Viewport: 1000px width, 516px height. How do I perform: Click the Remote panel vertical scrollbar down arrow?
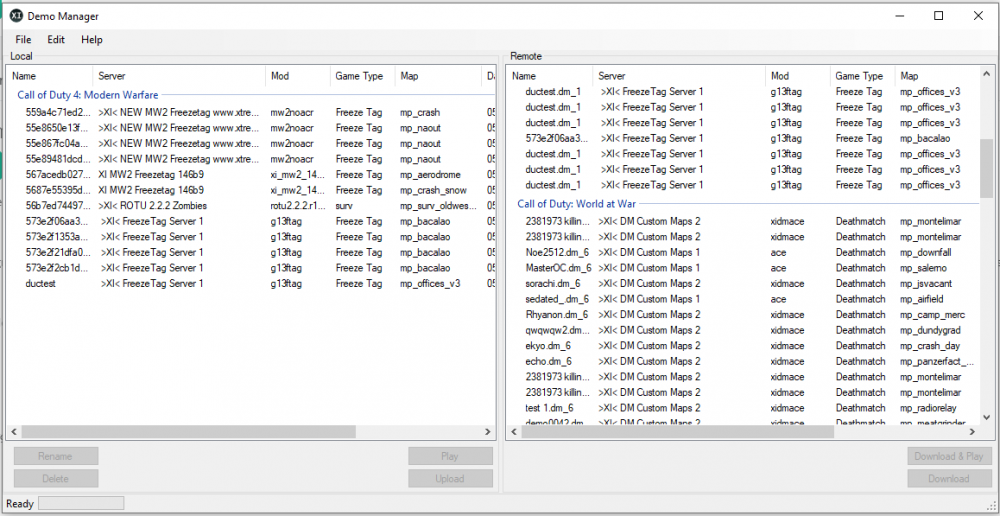point(986,418)
